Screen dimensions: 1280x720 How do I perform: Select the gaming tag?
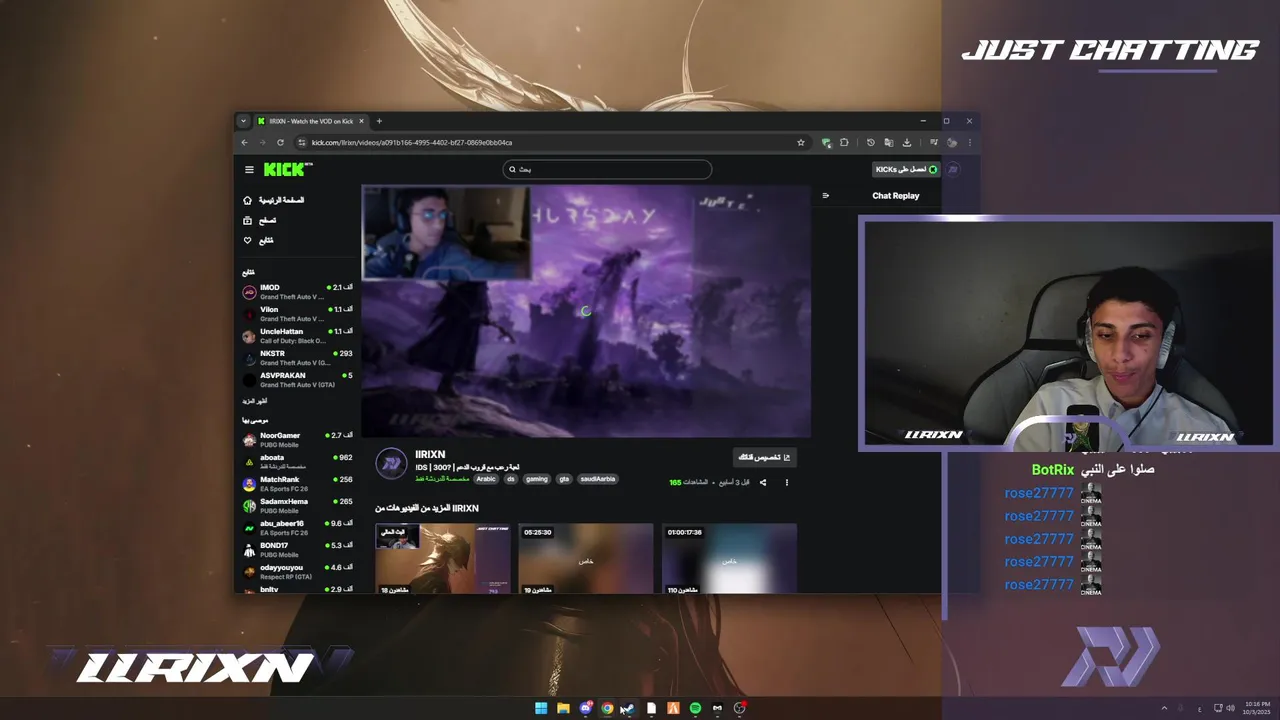point(537,479)
